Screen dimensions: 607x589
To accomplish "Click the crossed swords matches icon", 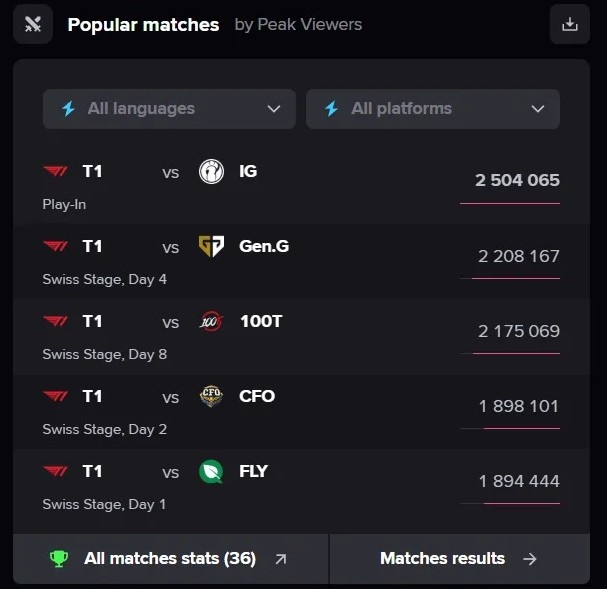I will point(33,24).
